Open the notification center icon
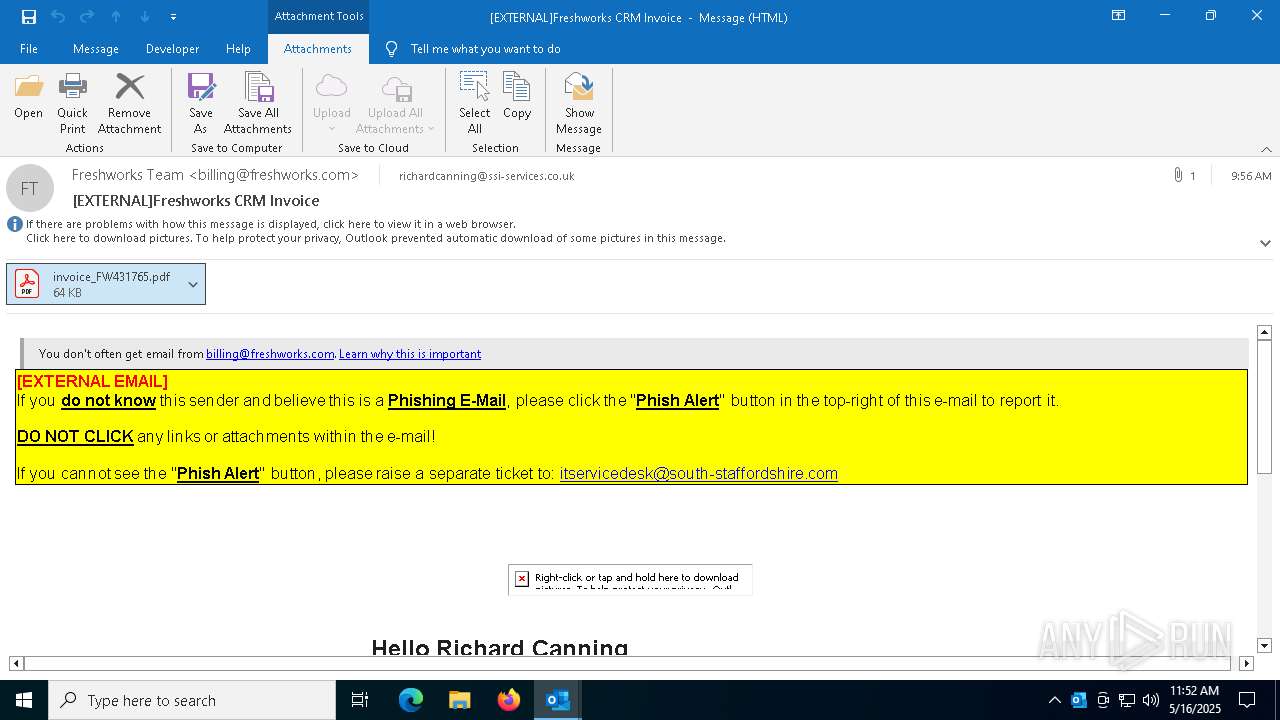 point(1247,700)
